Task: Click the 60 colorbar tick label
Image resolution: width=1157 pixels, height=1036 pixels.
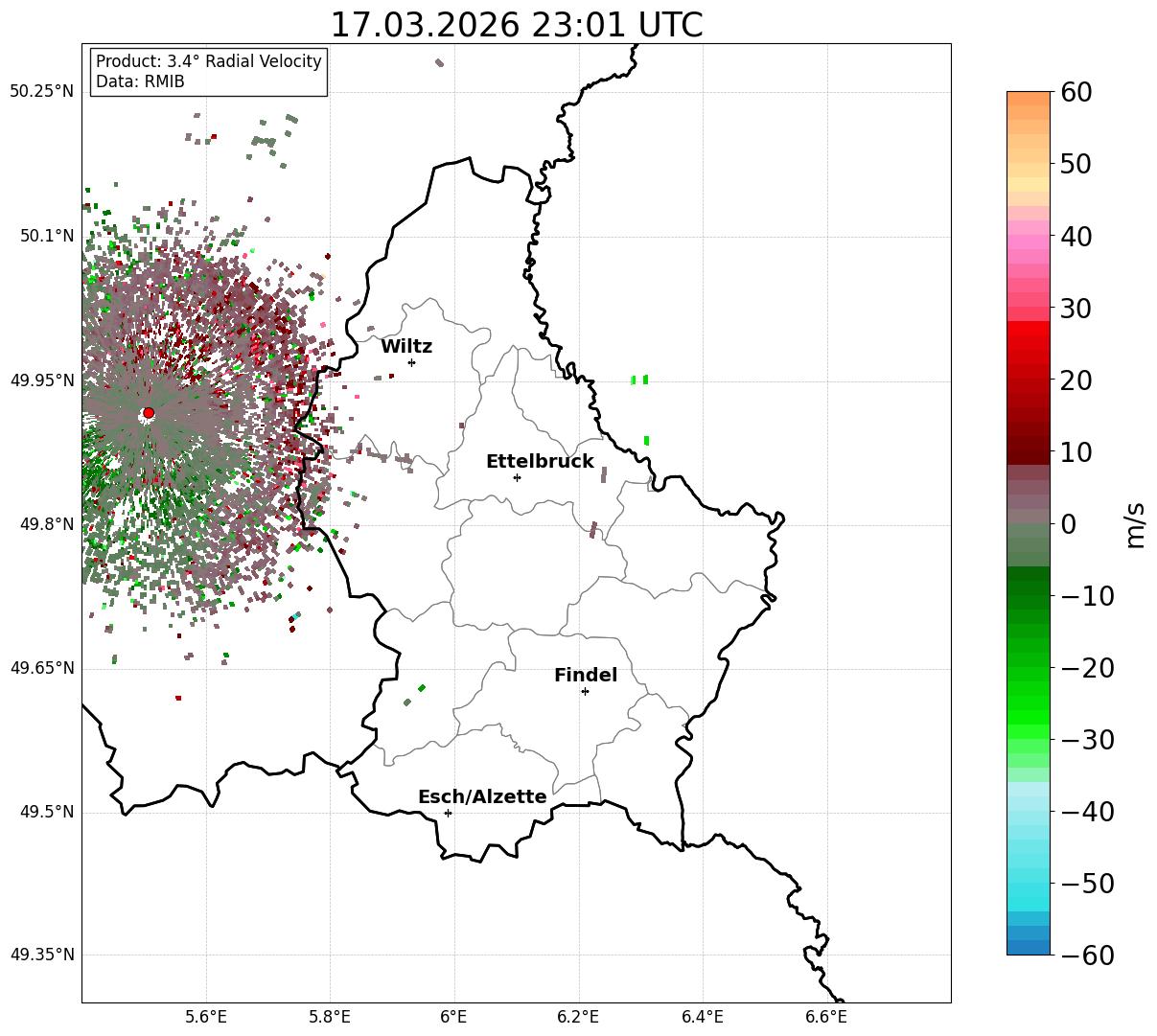Action: coord(1076,92)
